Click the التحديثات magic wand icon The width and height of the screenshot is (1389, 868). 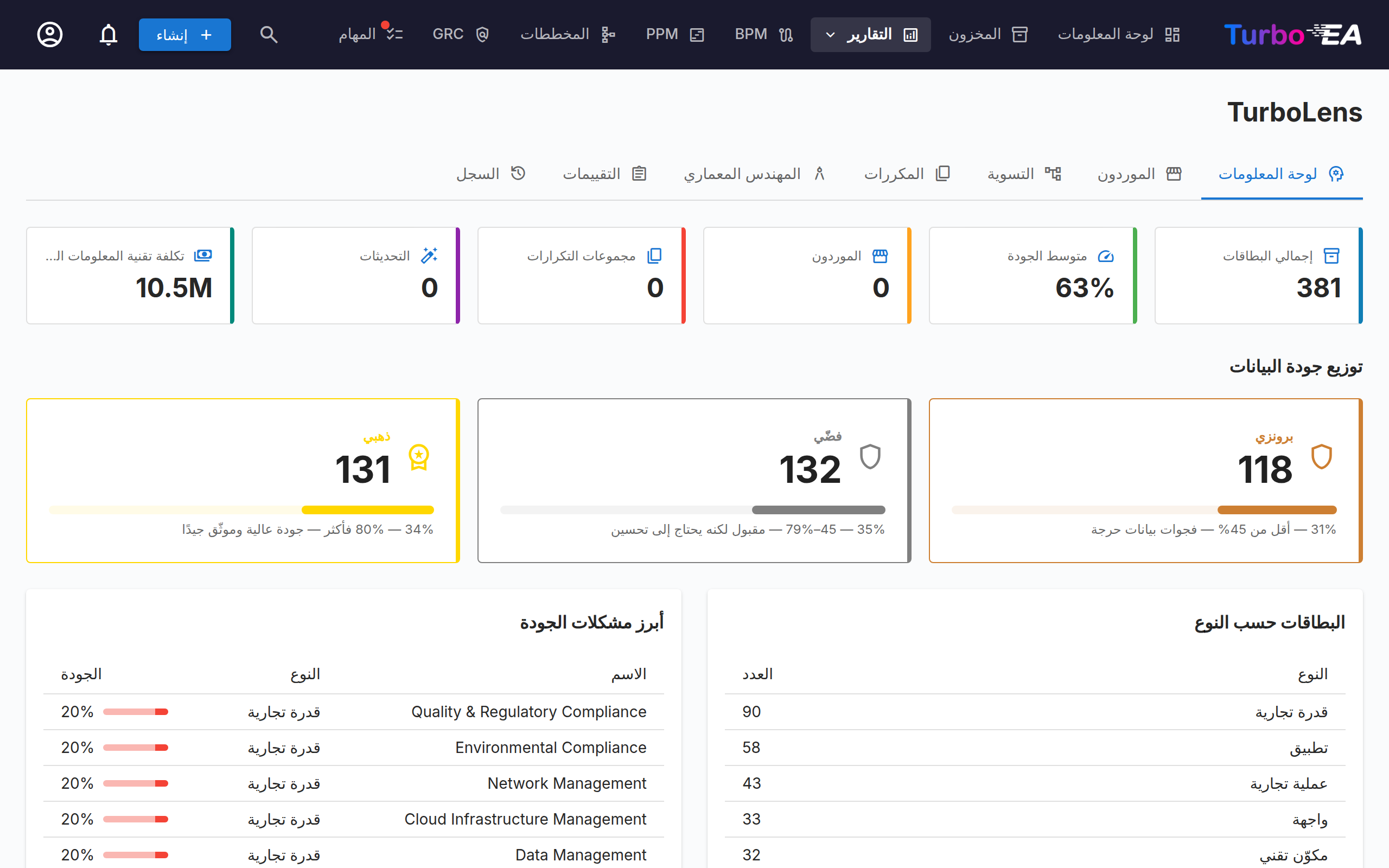pyautogui.click(x=429, y=256)
